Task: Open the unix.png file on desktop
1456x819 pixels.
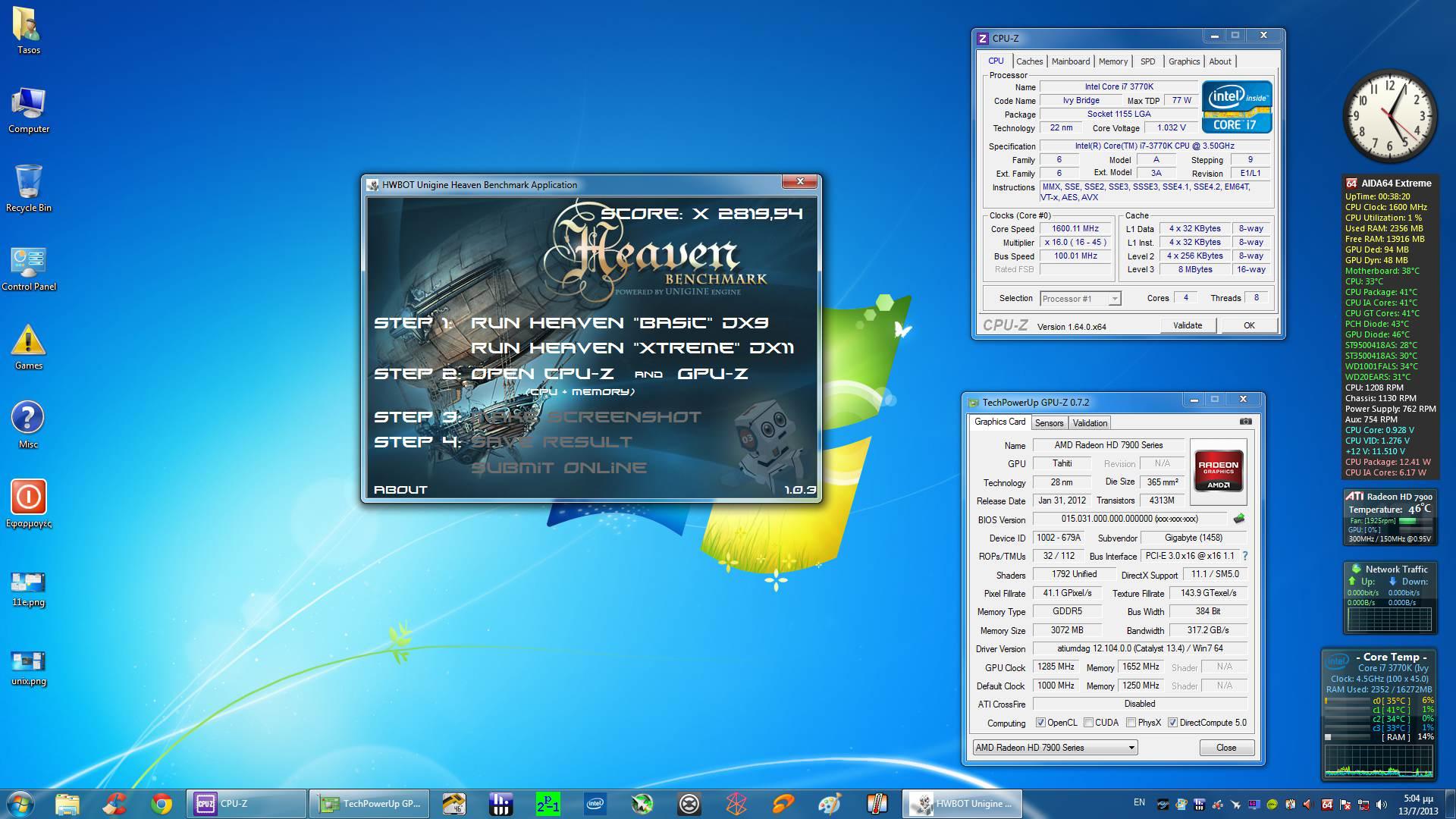Action: point(28,668)
